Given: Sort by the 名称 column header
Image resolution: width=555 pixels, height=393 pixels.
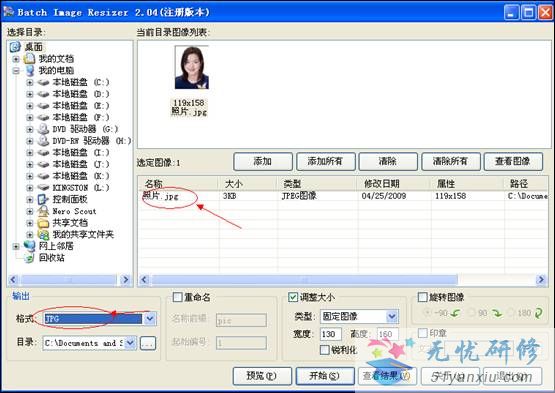Looking at the screenshot, I should [178, 183].
